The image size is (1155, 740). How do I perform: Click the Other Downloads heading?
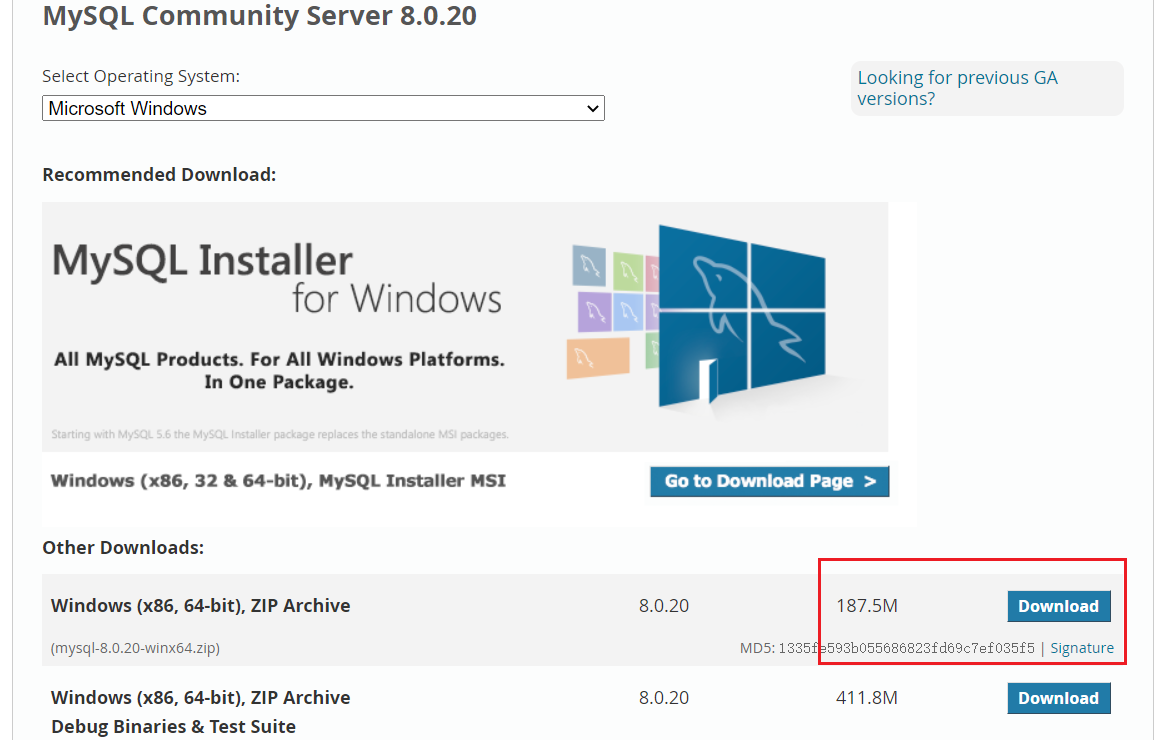point(123,548)
